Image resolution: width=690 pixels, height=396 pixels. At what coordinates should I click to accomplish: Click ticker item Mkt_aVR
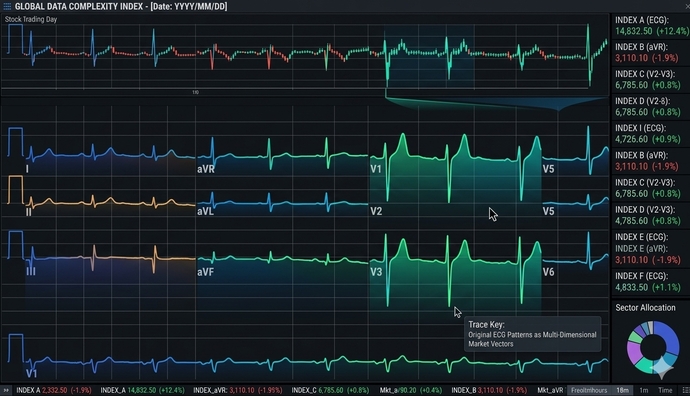coord(550,390)
